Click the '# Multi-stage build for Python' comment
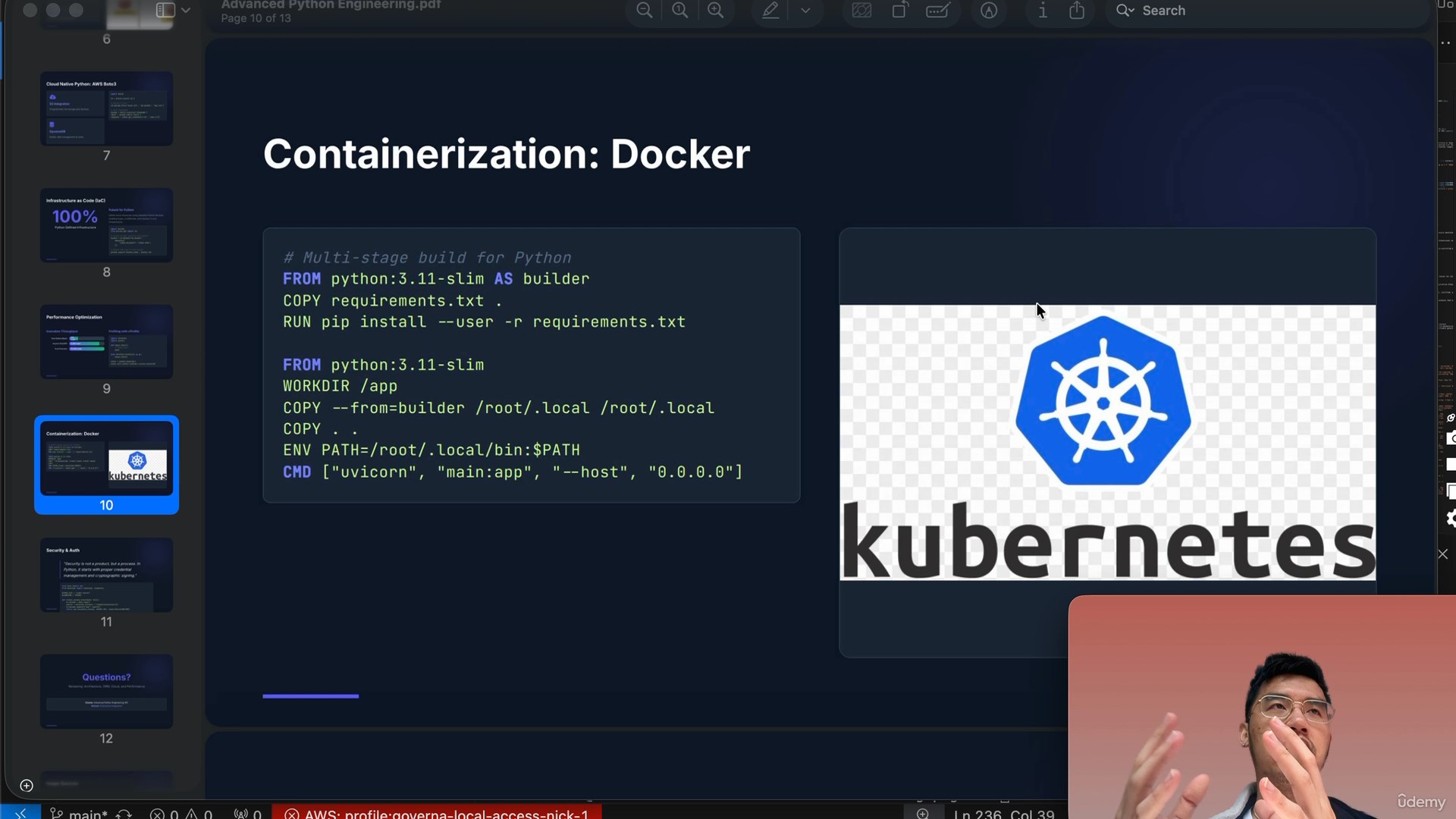1456x819 pixels. (x=427, y=258)
